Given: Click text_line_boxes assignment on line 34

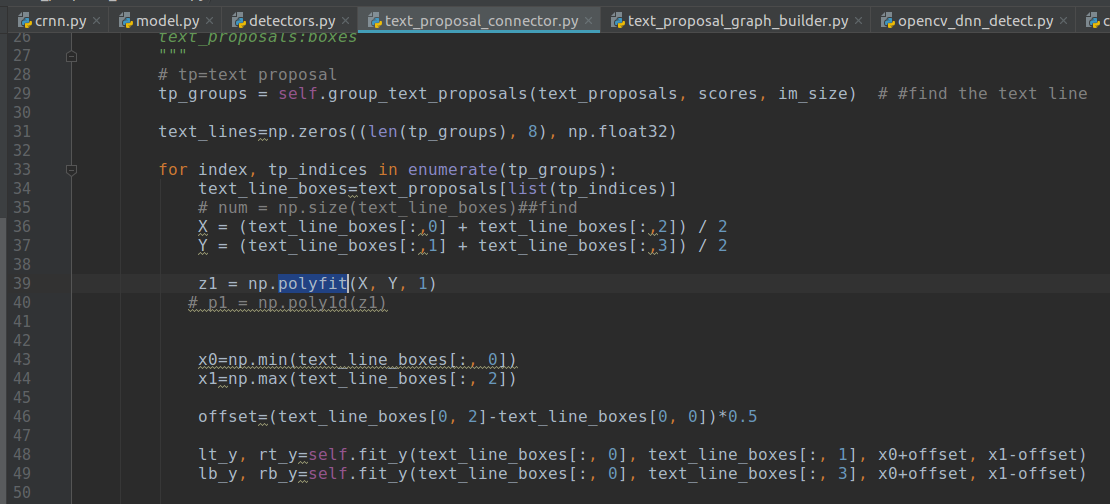Looking at the screenshot, I should tap(273, 189).
